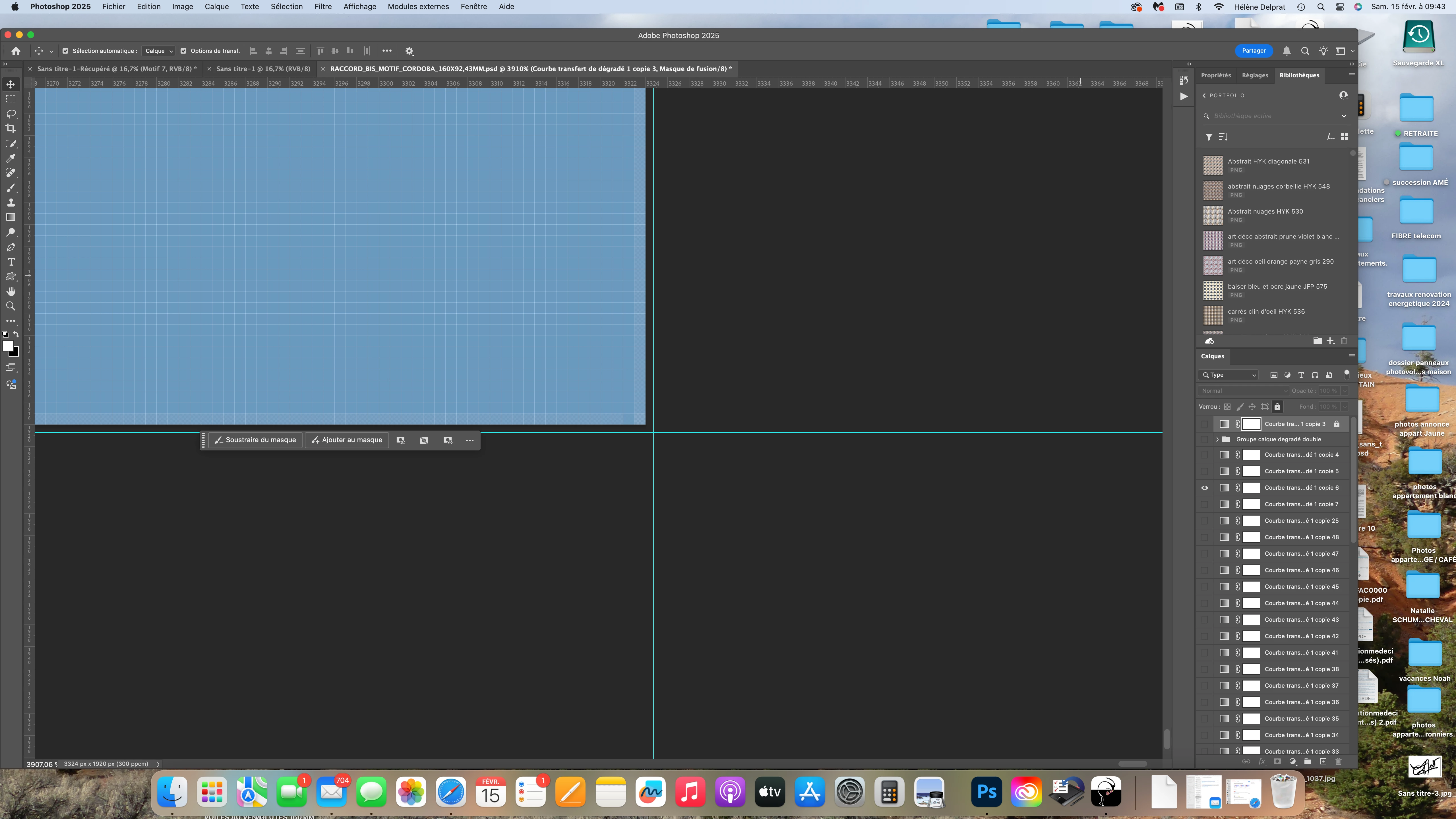Select the Crop tool
The height and width of the screenshot is (819, 1456).
(11, 128)
